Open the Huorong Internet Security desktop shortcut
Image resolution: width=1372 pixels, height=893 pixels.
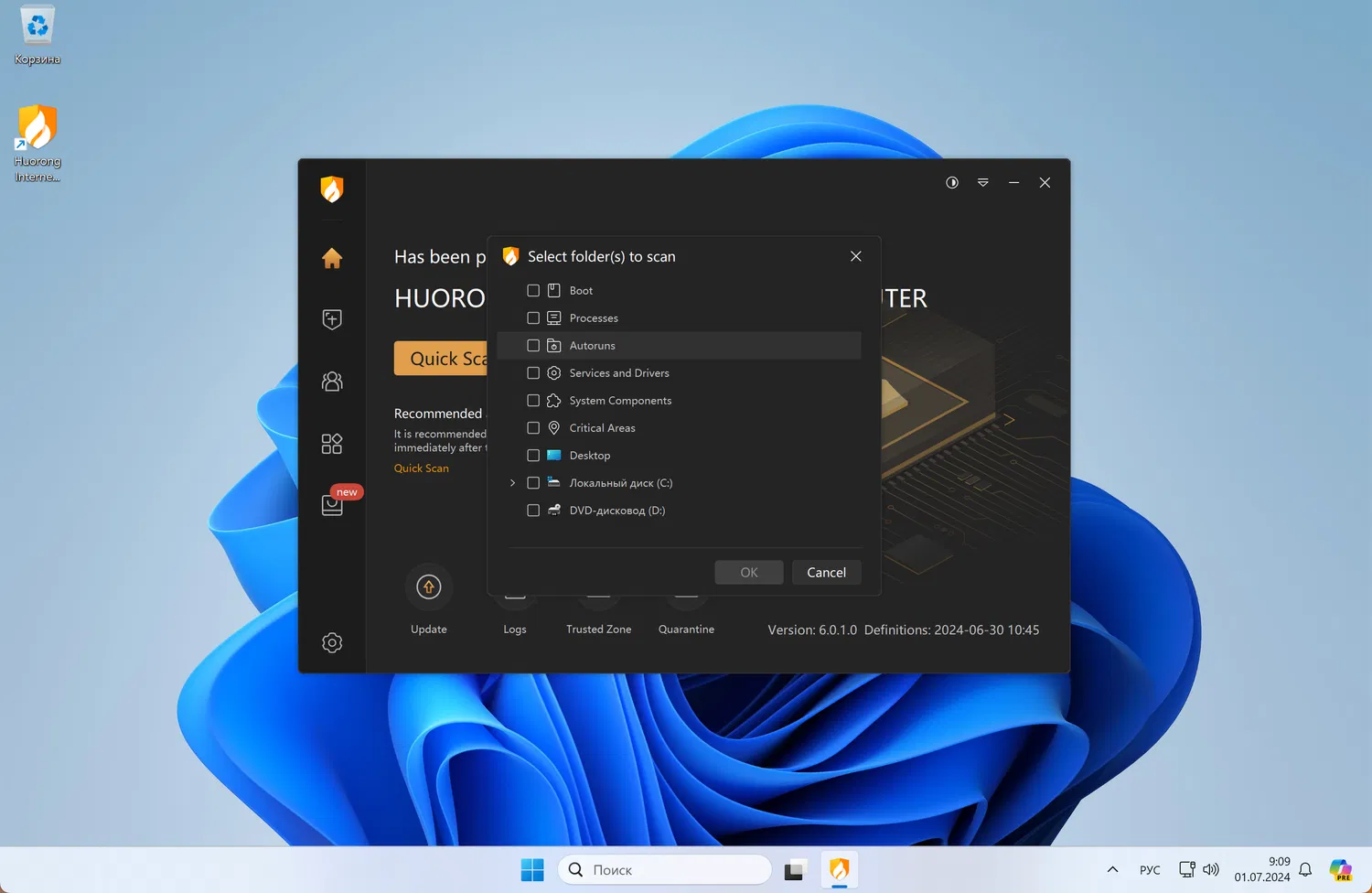(38, 144)
